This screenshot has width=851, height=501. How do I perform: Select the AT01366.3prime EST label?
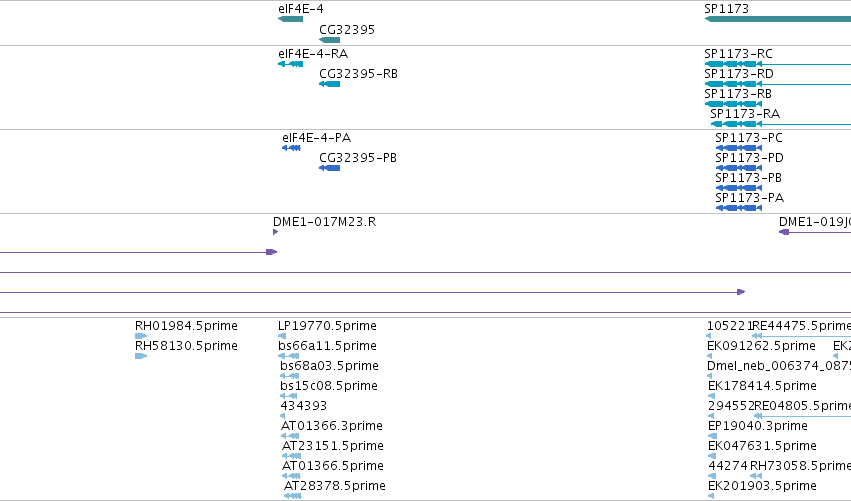click(x=332, y=426)
